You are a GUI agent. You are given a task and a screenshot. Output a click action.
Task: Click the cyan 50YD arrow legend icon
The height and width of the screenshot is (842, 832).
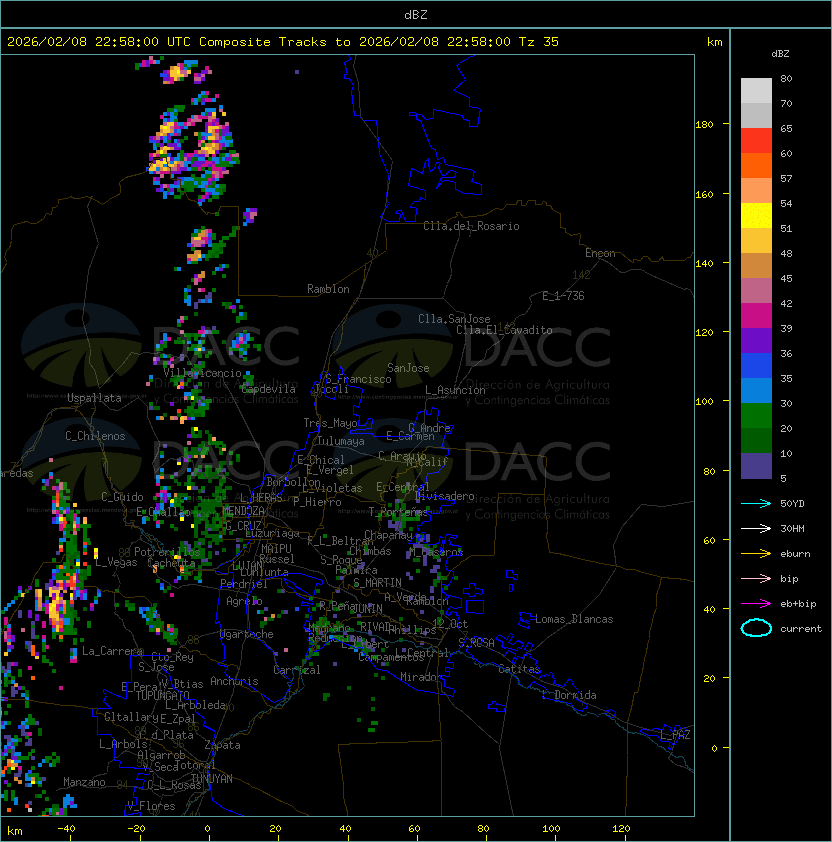pyautogui.click(x=756, y=503)
